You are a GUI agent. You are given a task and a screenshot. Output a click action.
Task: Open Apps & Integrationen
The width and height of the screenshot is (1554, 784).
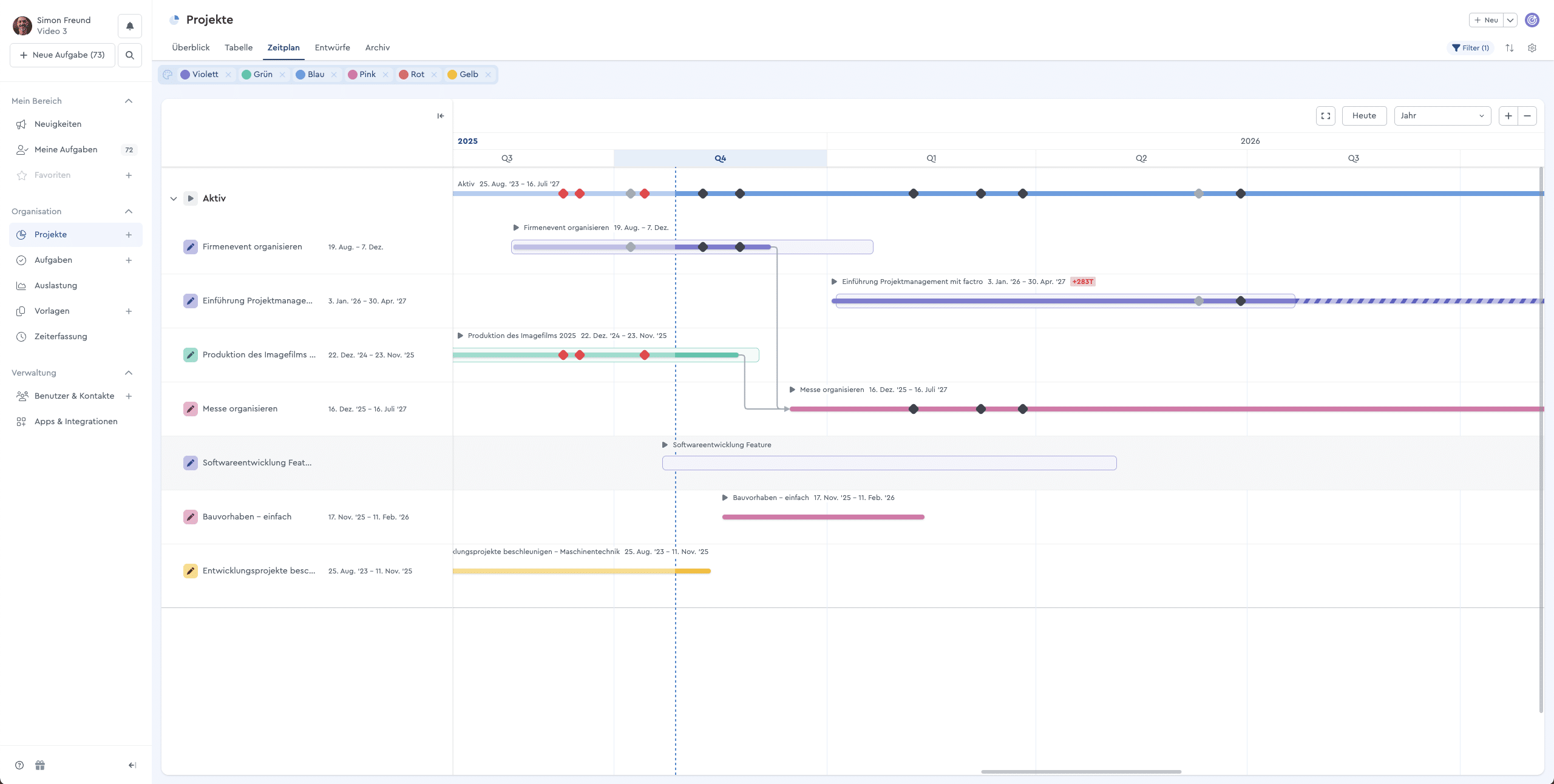(x=75, y=421)
